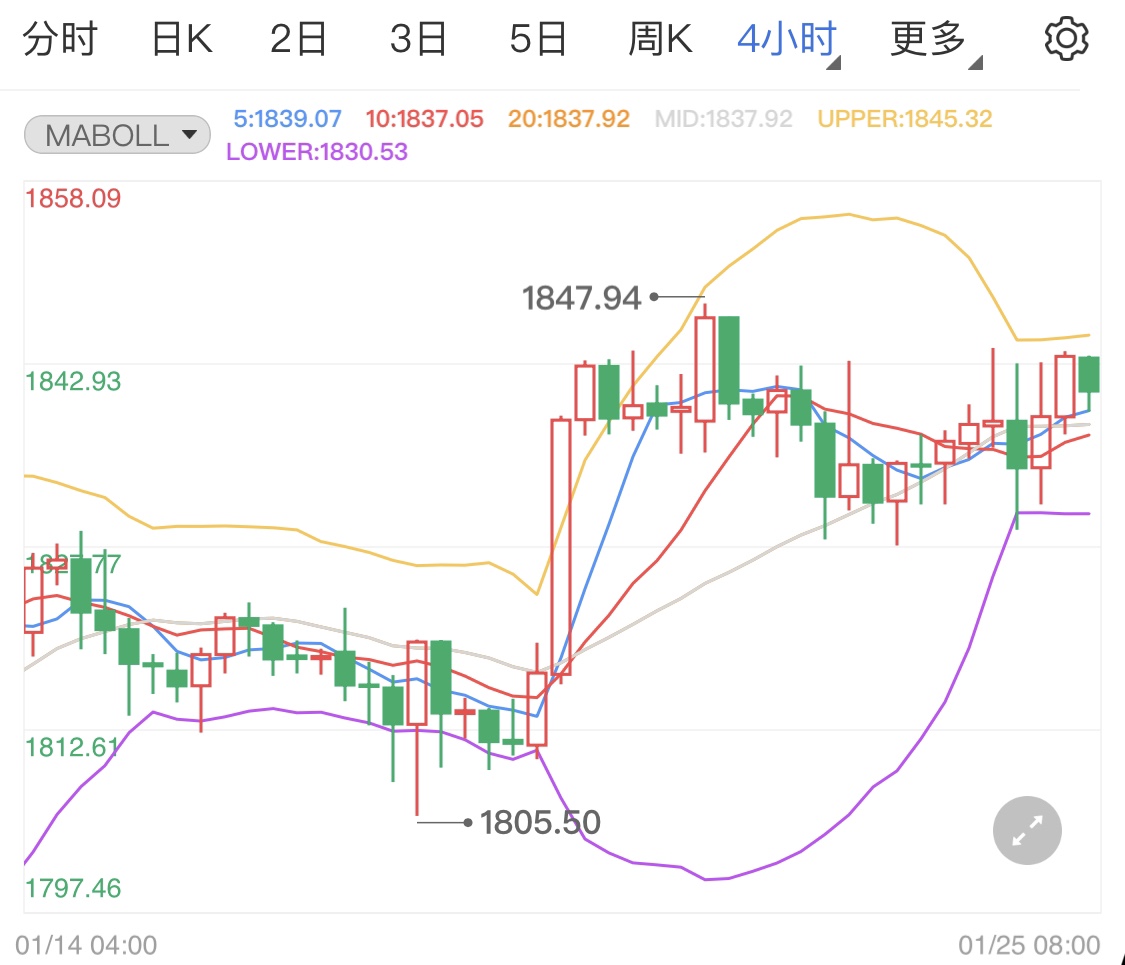
Task: Click the 10:1837.05 moving average value
Action: coord(425,118)
